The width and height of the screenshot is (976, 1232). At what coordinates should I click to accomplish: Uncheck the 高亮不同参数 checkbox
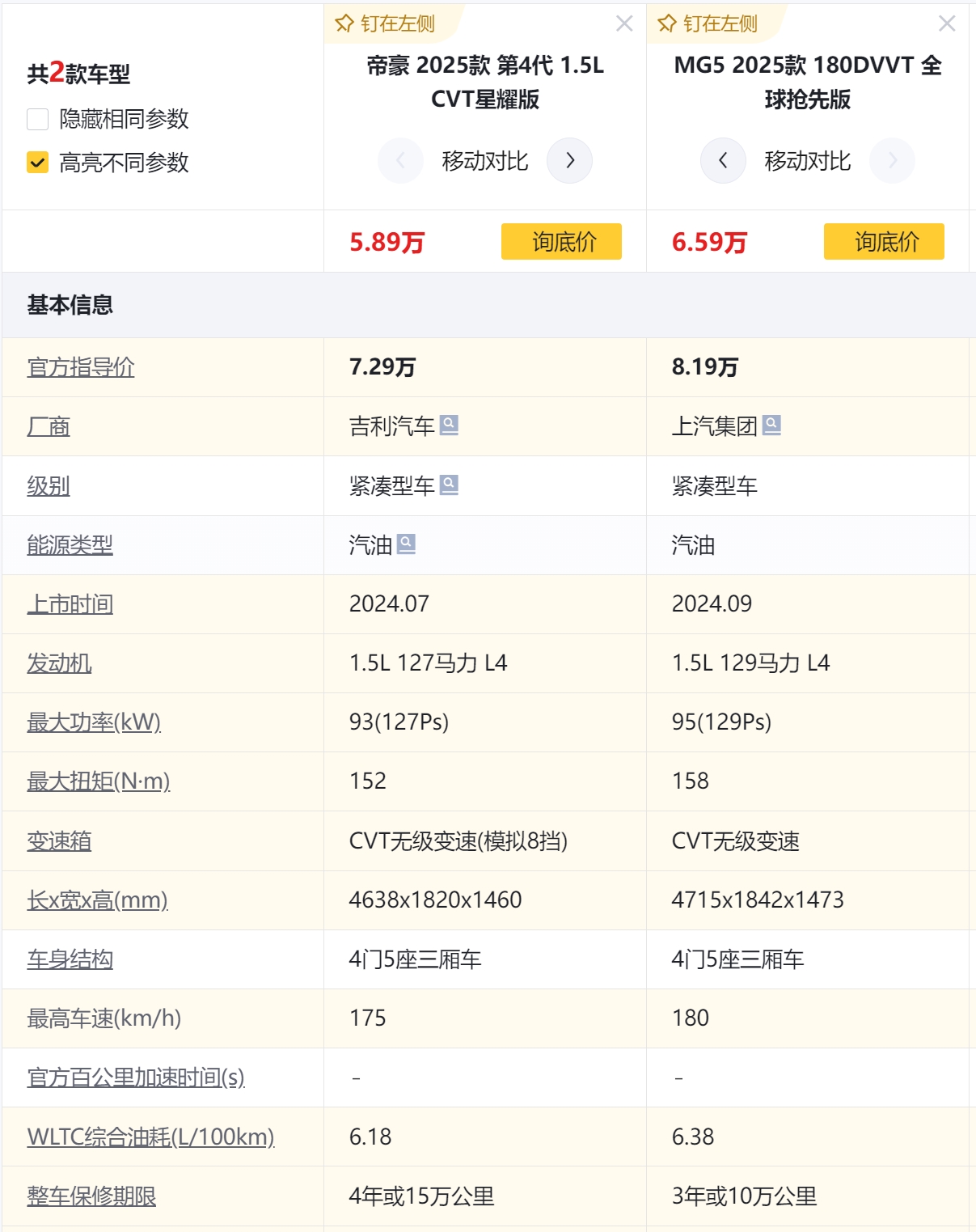(x=38, y=163)
